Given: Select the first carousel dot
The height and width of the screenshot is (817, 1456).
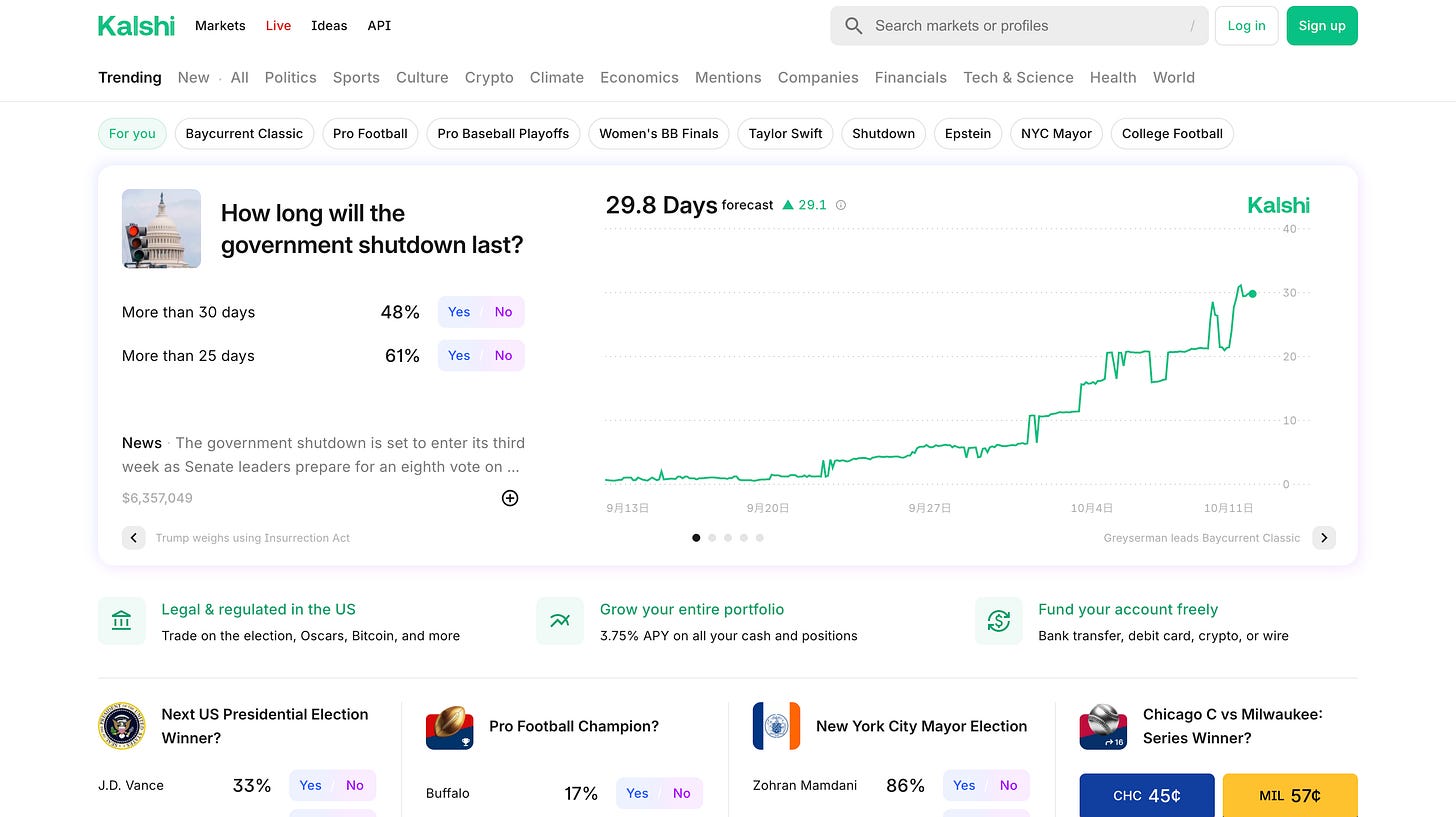Looking at the screenshot, I should (696, 538).
